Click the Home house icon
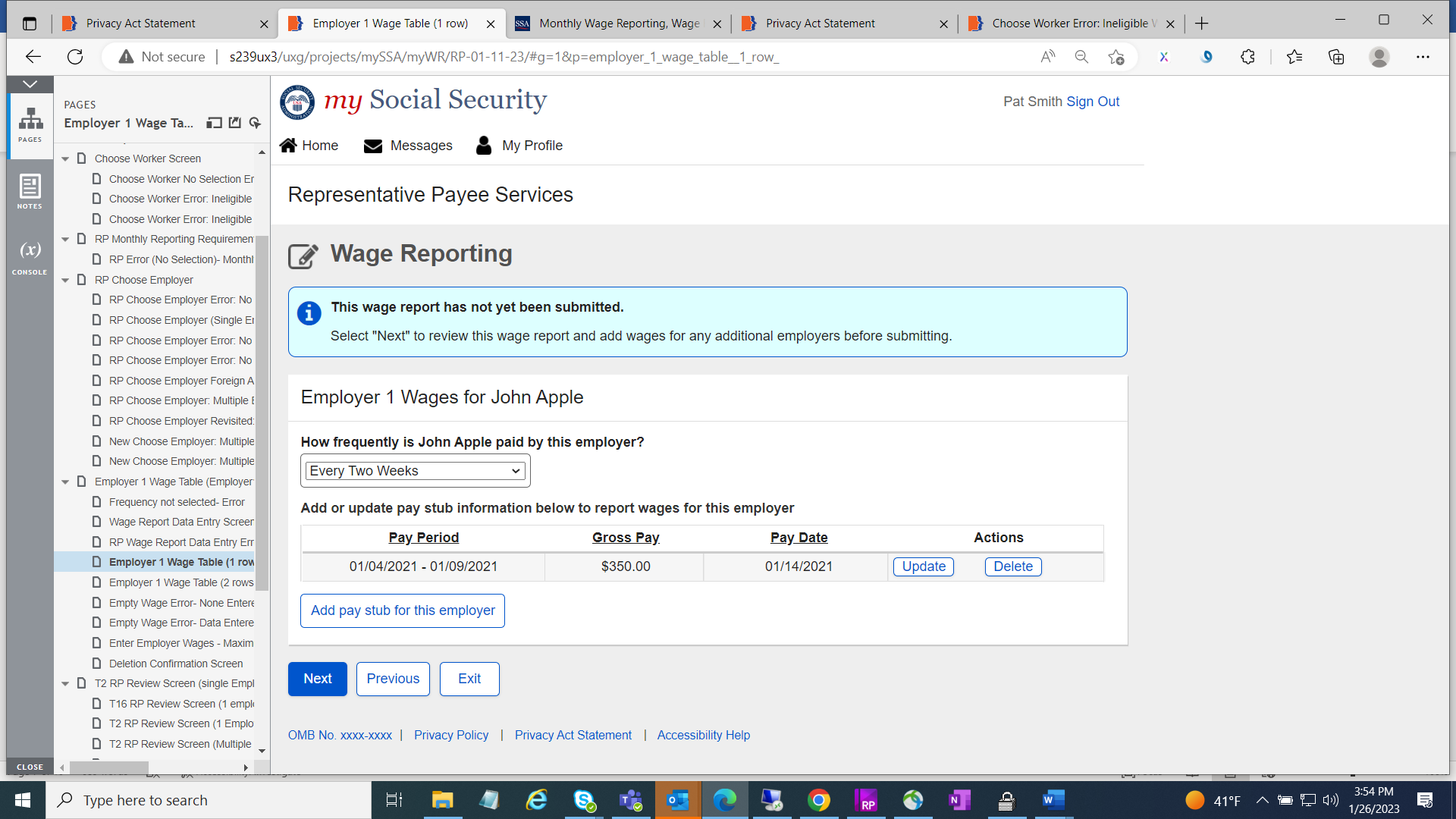 (x=288, y=146)
